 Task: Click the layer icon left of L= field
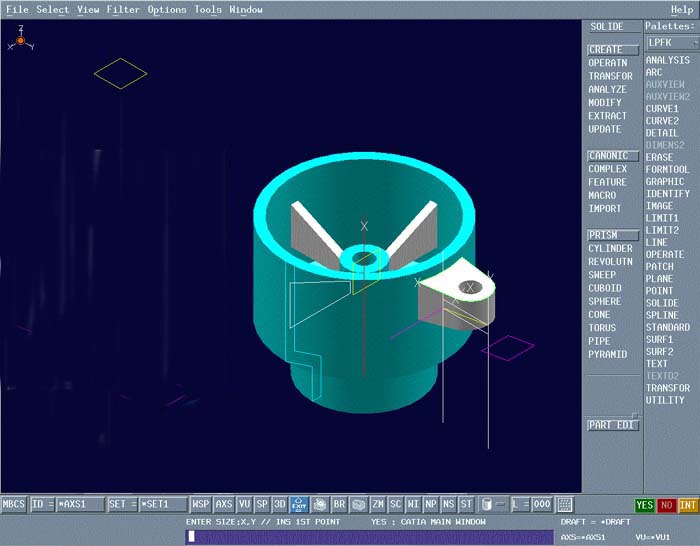coord(487,505)
